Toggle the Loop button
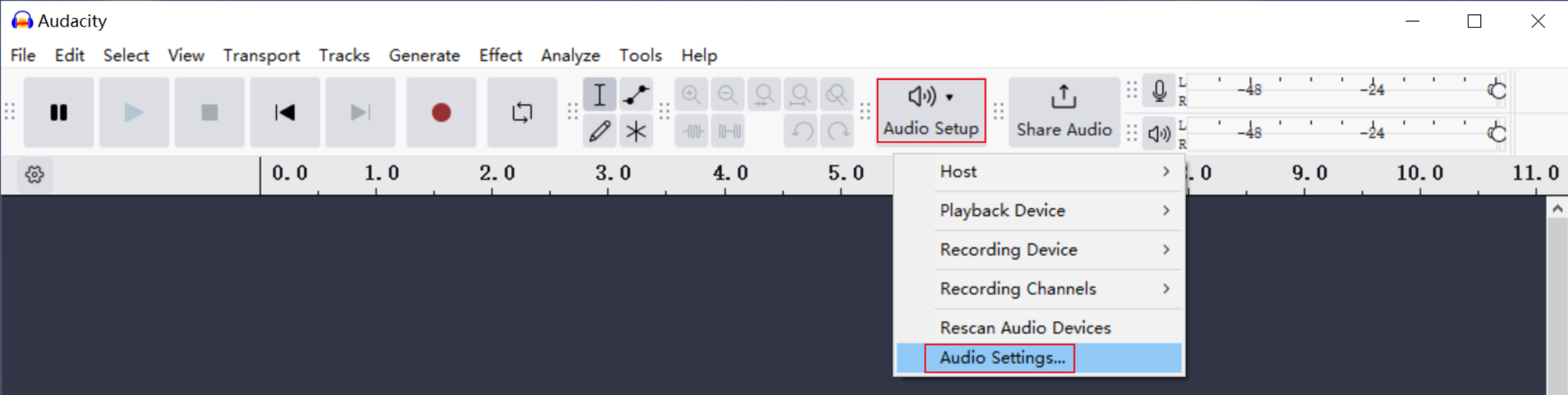This screenshot has width=1568, height=395. click(522, 113)
